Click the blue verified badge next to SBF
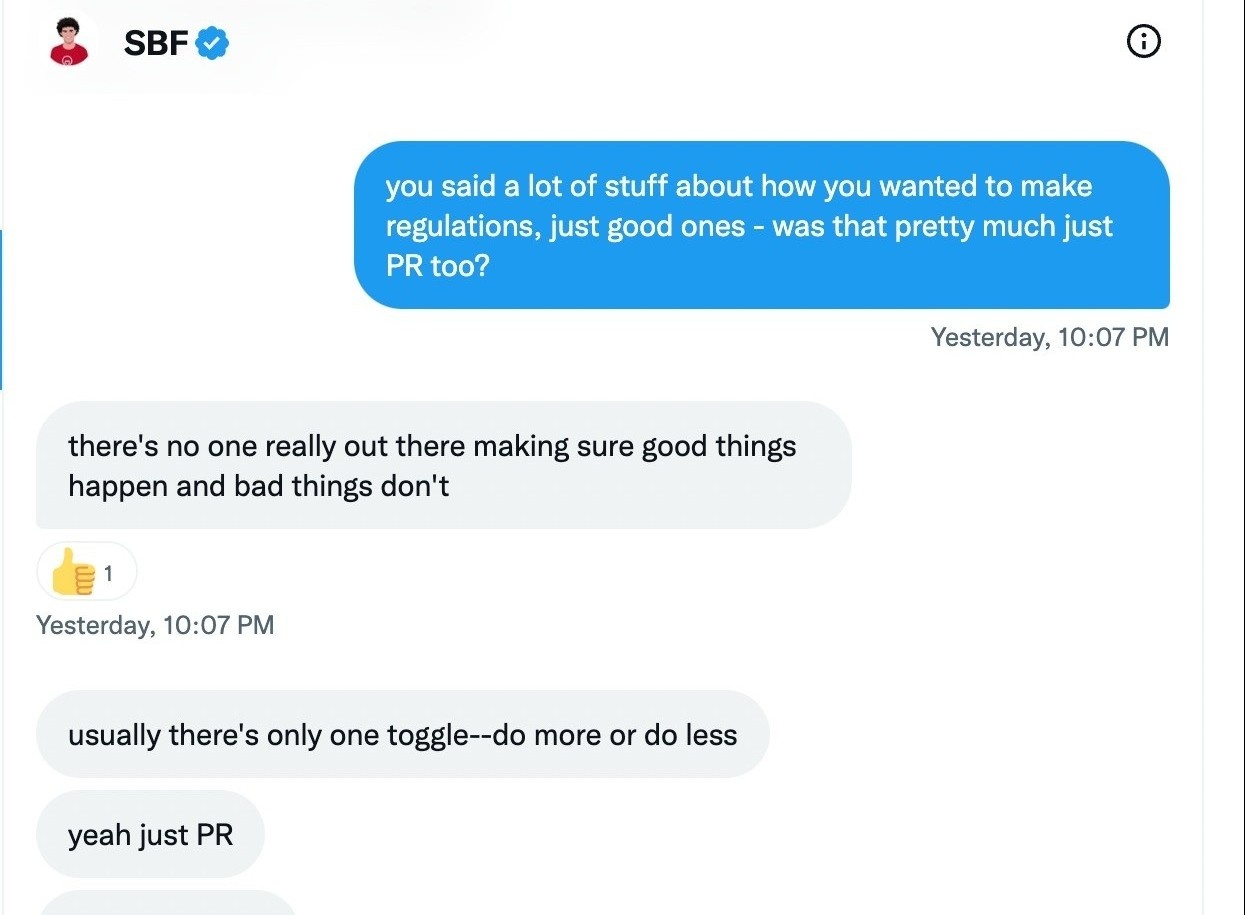Image resolution: width=1245 pixels, height=915 pixels. click(212, 43)
